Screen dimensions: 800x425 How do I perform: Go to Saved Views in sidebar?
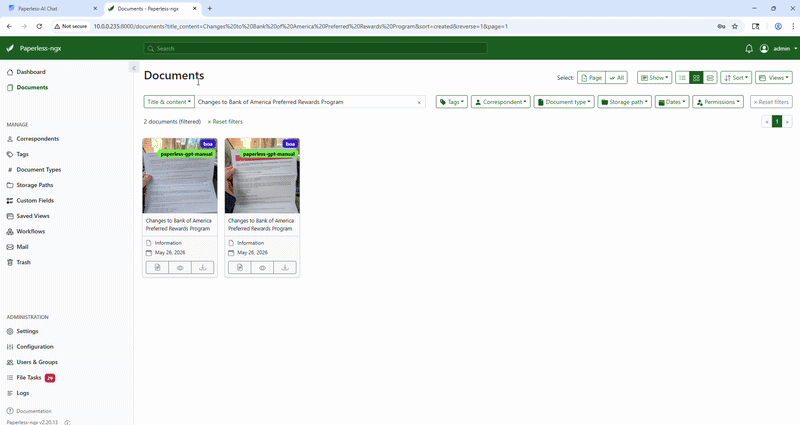(x=33, y=216)
